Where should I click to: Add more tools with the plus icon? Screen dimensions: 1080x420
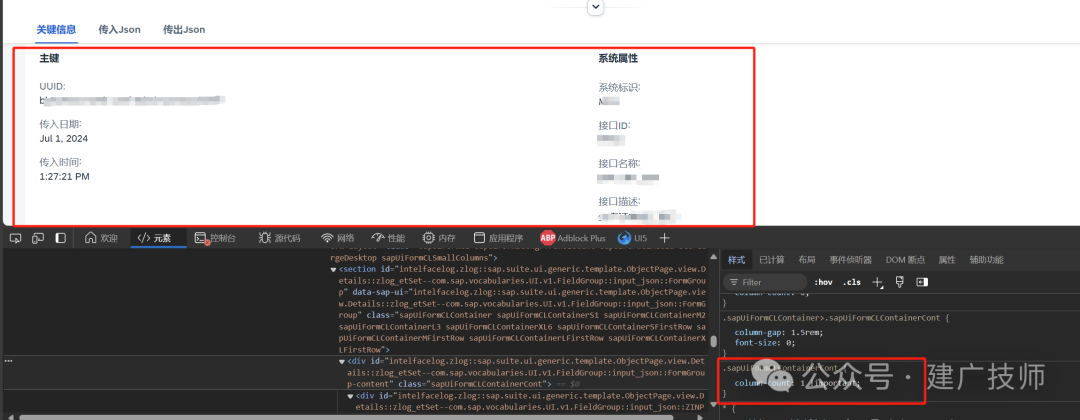coord(665,238)
